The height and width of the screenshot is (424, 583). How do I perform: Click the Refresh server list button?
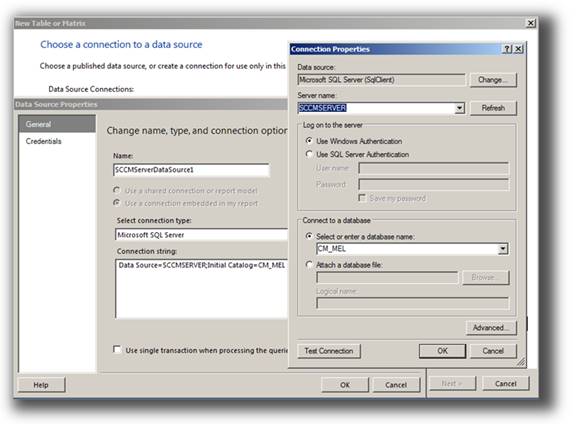point(493,108)
